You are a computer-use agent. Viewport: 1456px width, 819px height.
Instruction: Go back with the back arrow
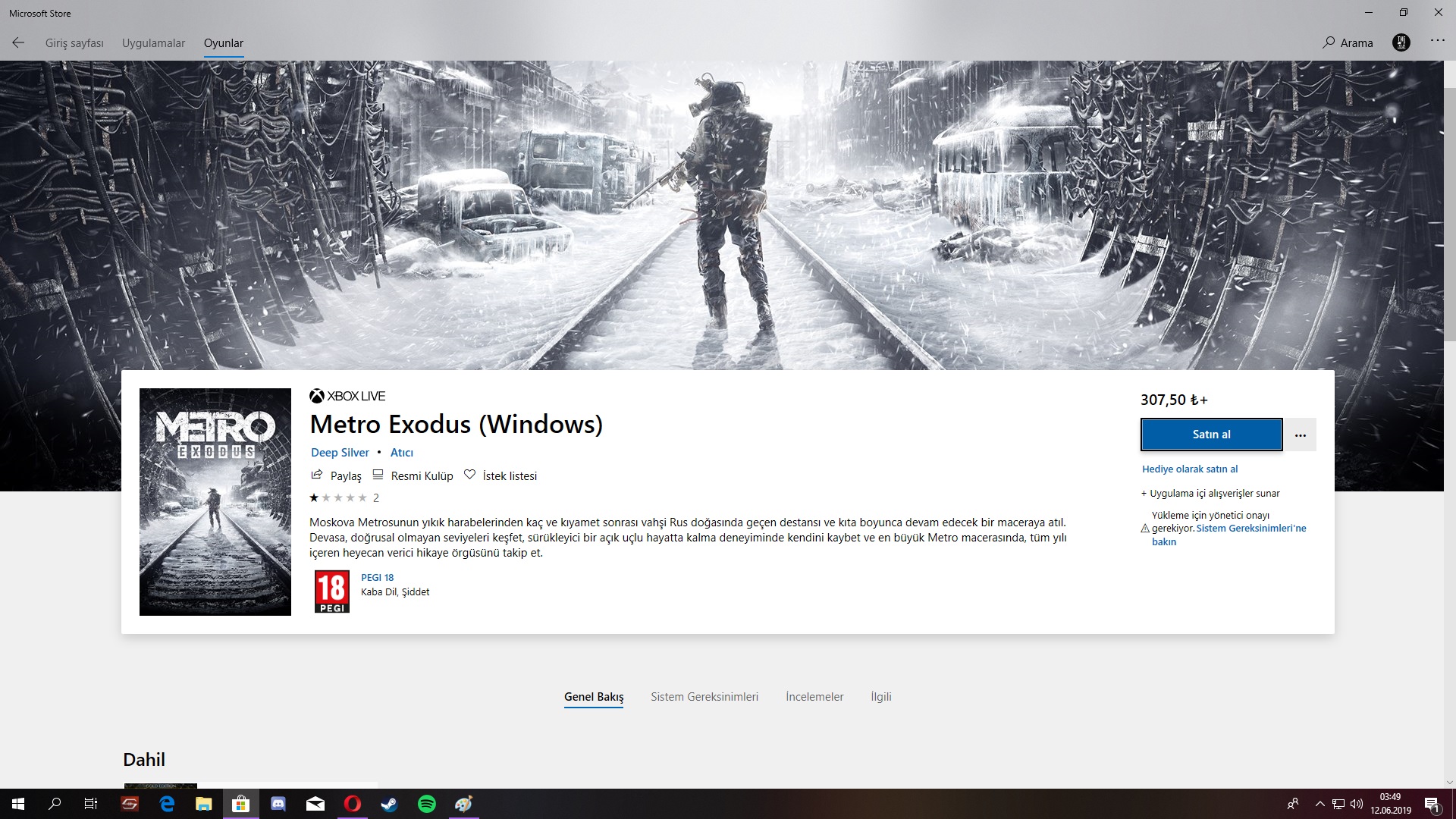point(18,43)
